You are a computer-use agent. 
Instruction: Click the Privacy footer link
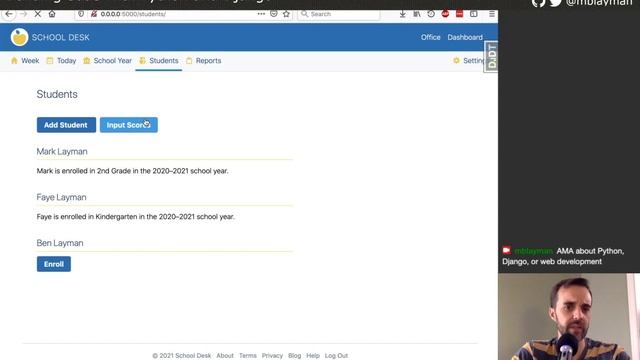pyautogui.click(x=272, y=356)
